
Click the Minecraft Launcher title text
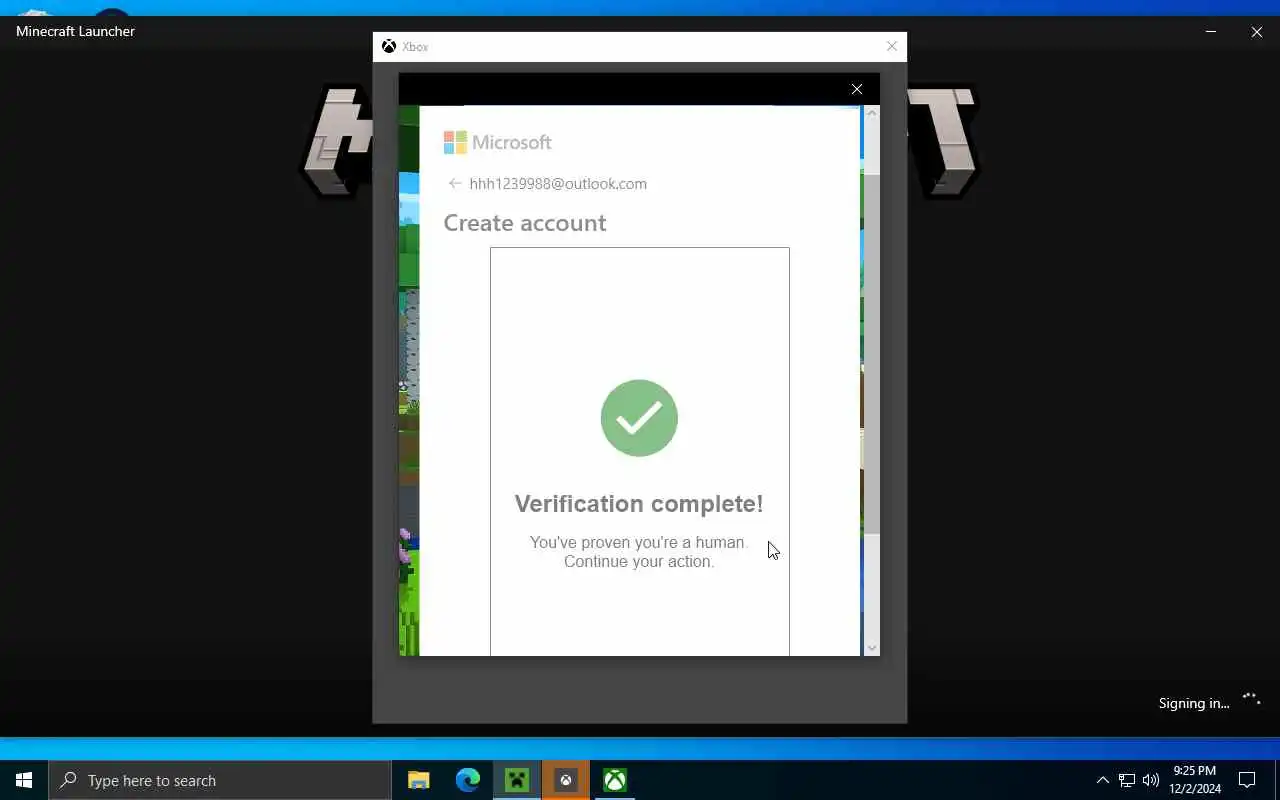point(75,31)
